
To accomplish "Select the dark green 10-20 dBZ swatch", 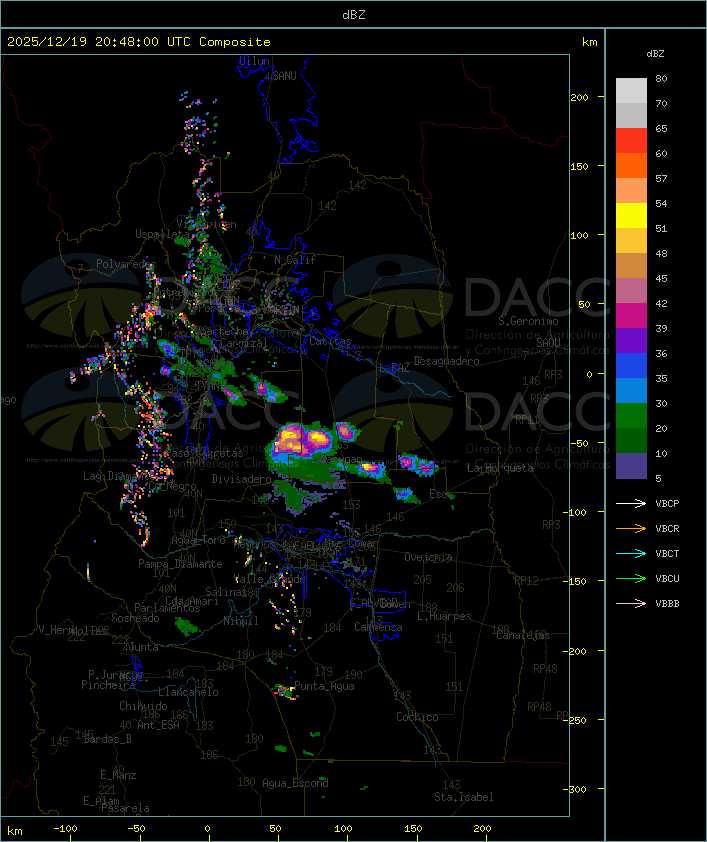I will (631, 440).
